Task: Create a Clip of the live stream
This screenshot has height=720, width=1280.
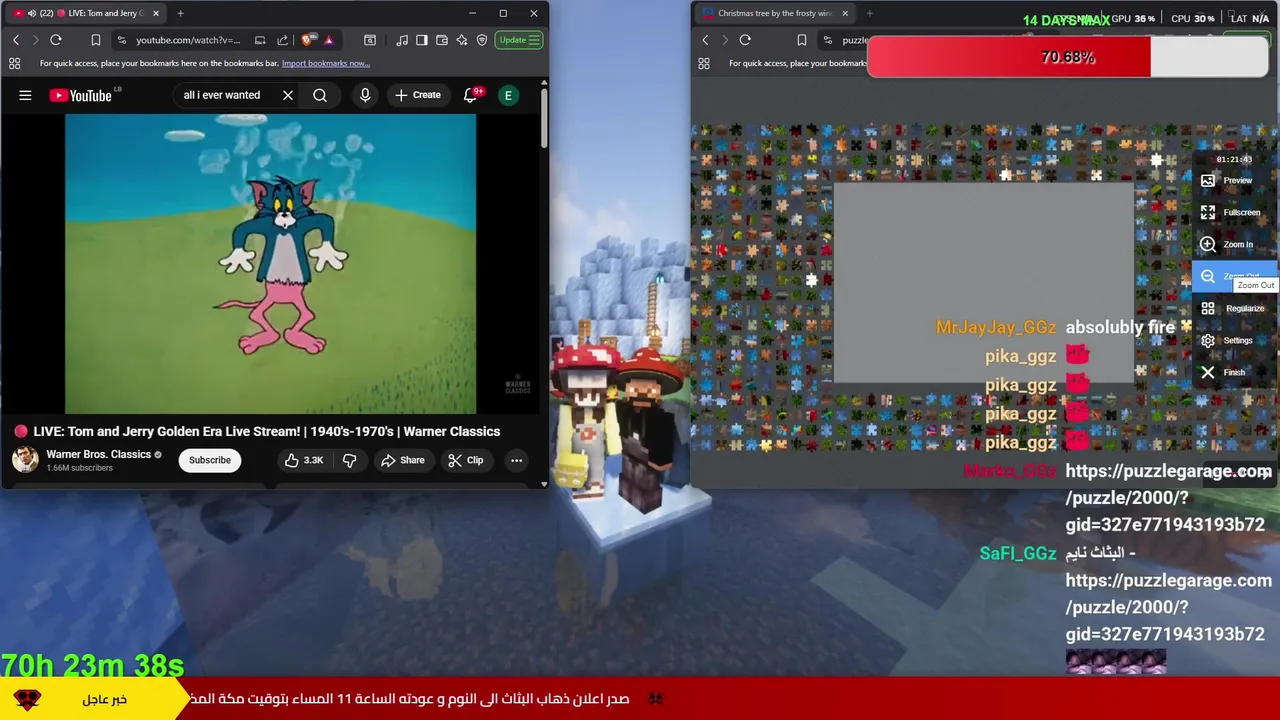Action: (465, 460)
